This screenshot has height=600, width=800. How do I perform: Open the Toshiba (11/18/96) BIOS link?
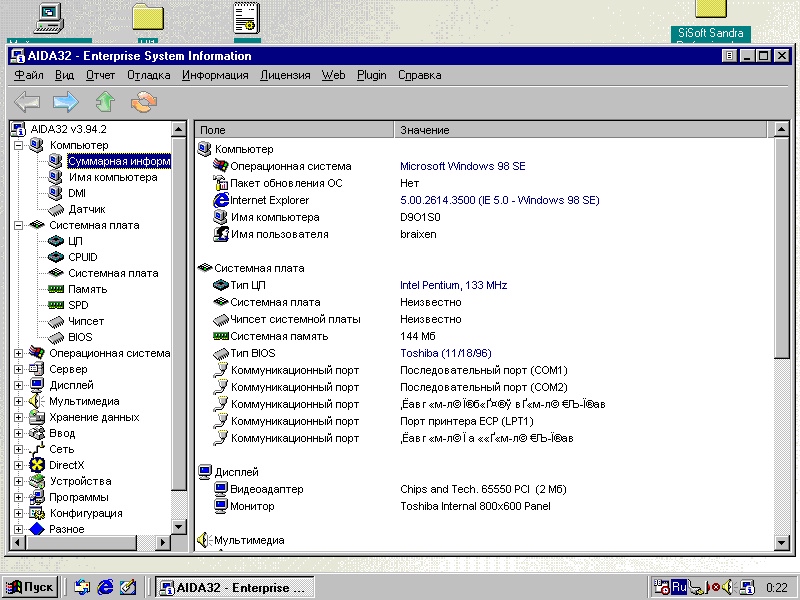click(445, 353)
